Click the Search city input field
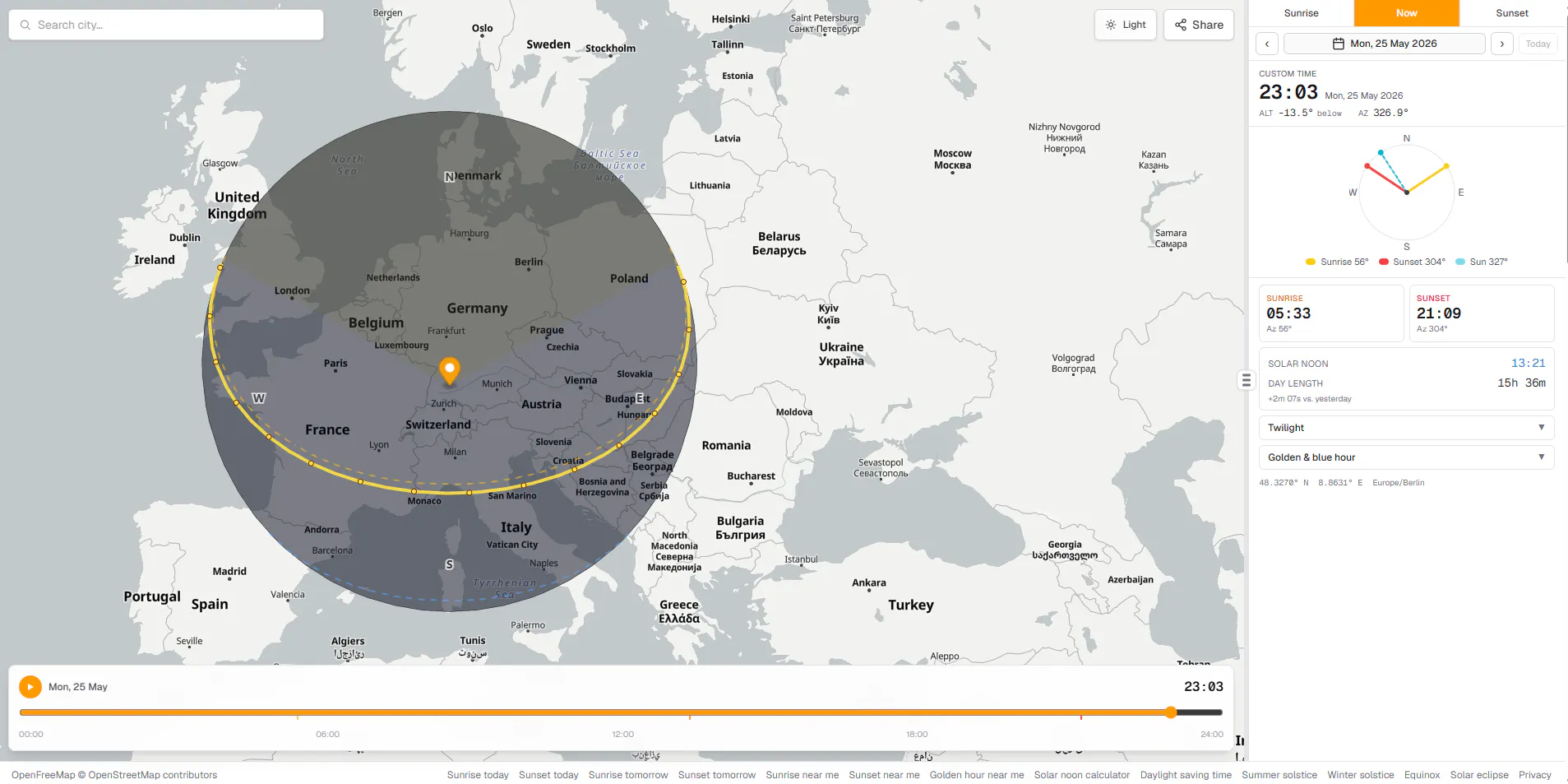 [x=166, y=25]
